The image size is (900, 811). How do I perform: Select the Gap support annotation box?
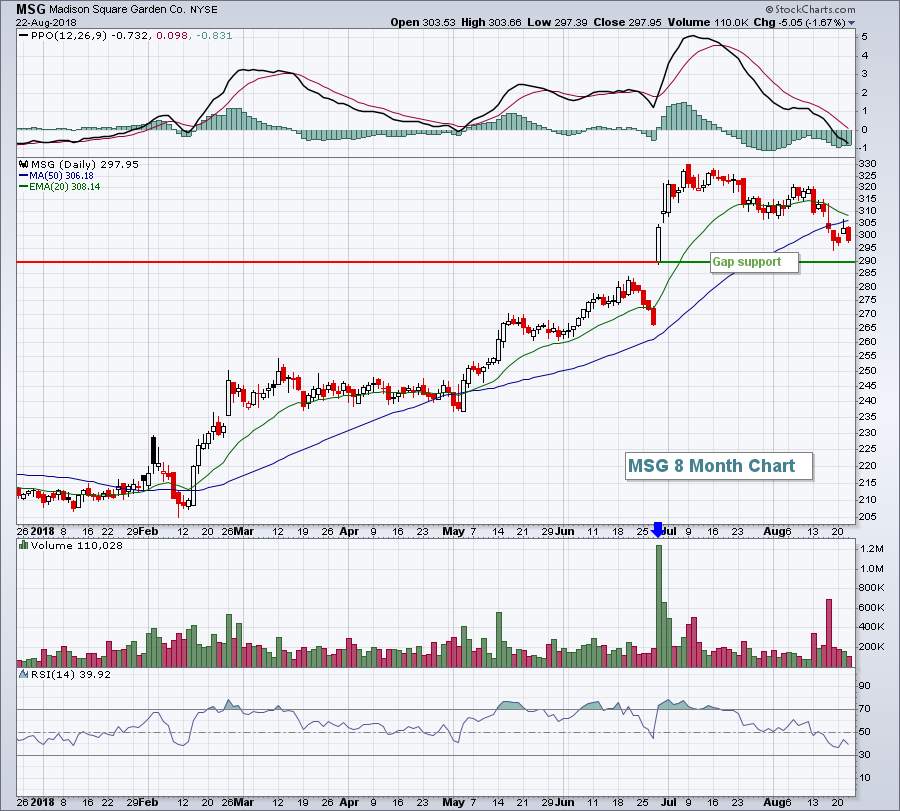754,262
